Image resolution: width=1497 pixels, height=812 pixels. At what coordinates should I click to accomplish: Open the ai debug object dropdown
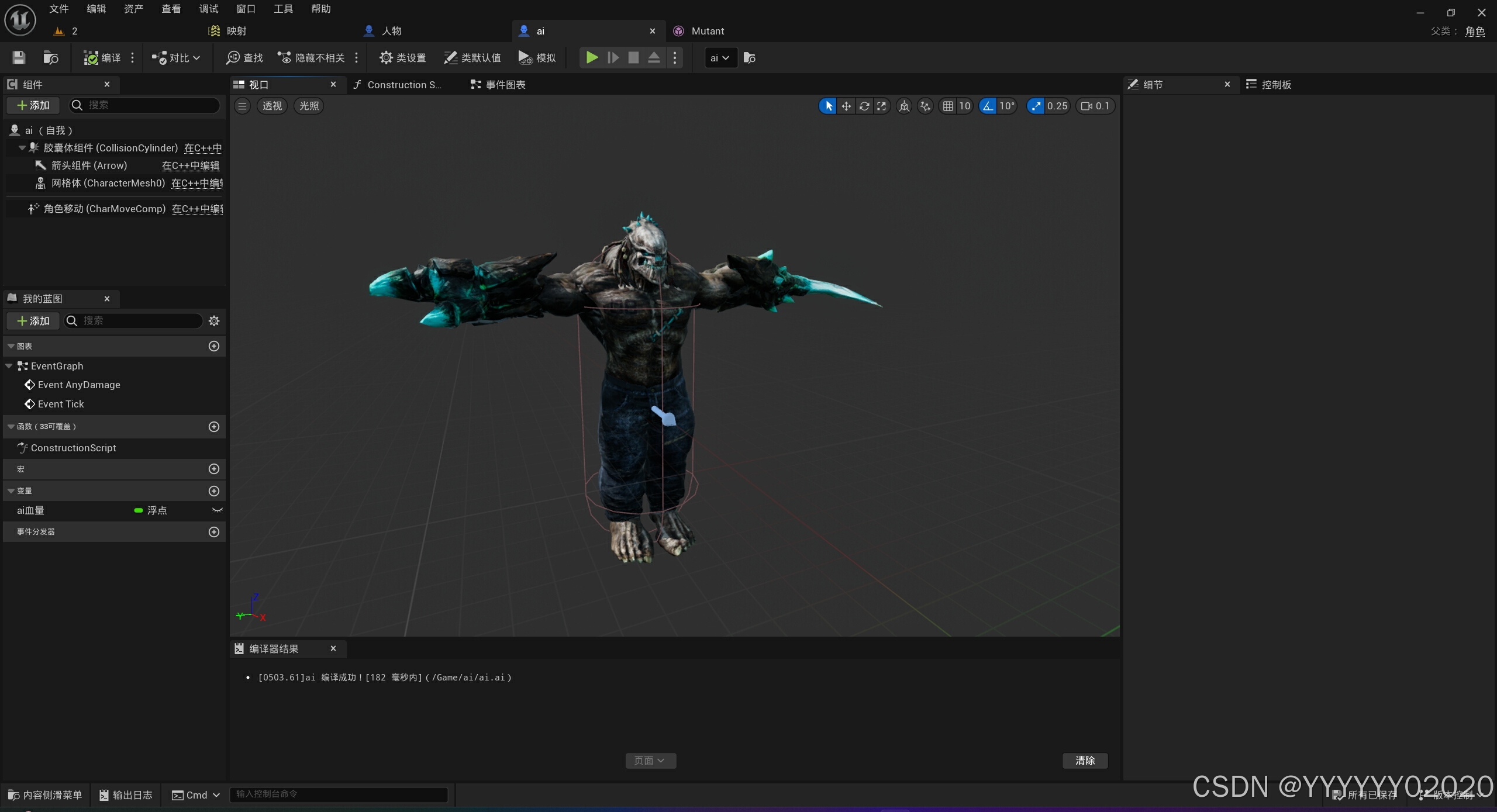coord(720,58)
